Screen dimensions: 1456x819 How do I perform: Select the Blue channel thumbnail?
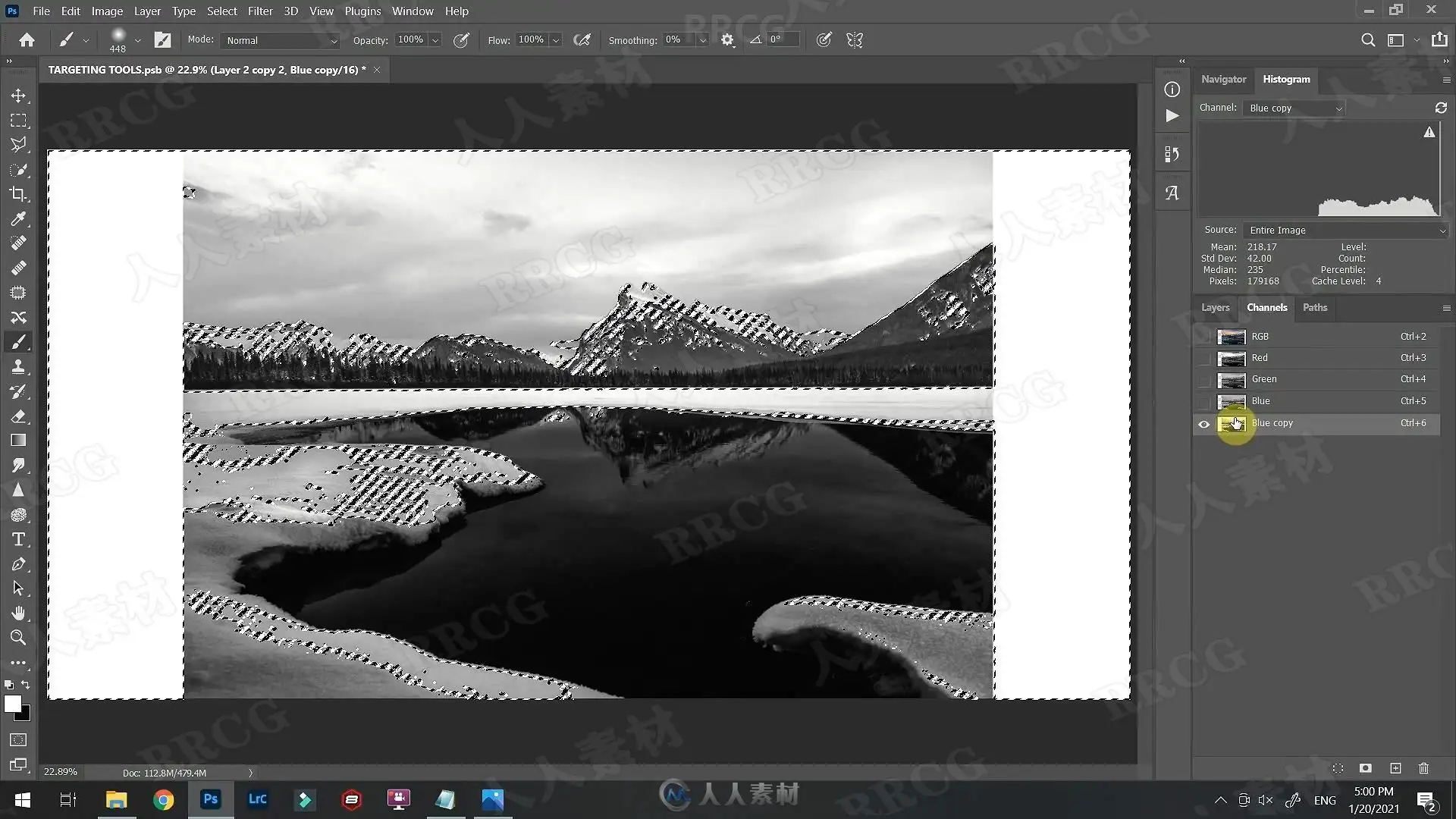point(1232,401)
